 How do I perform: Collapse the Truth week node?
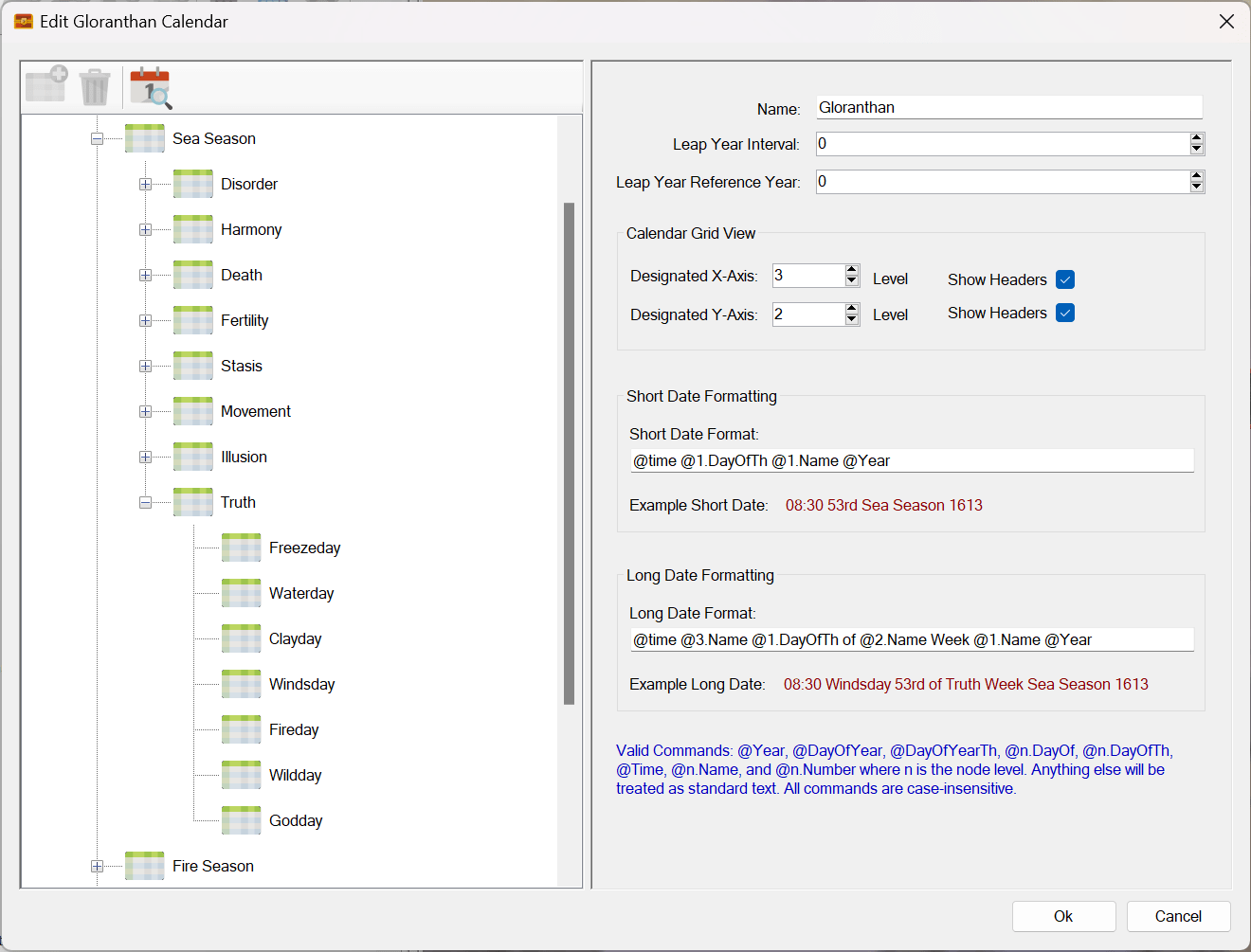(x=145, y=503)
